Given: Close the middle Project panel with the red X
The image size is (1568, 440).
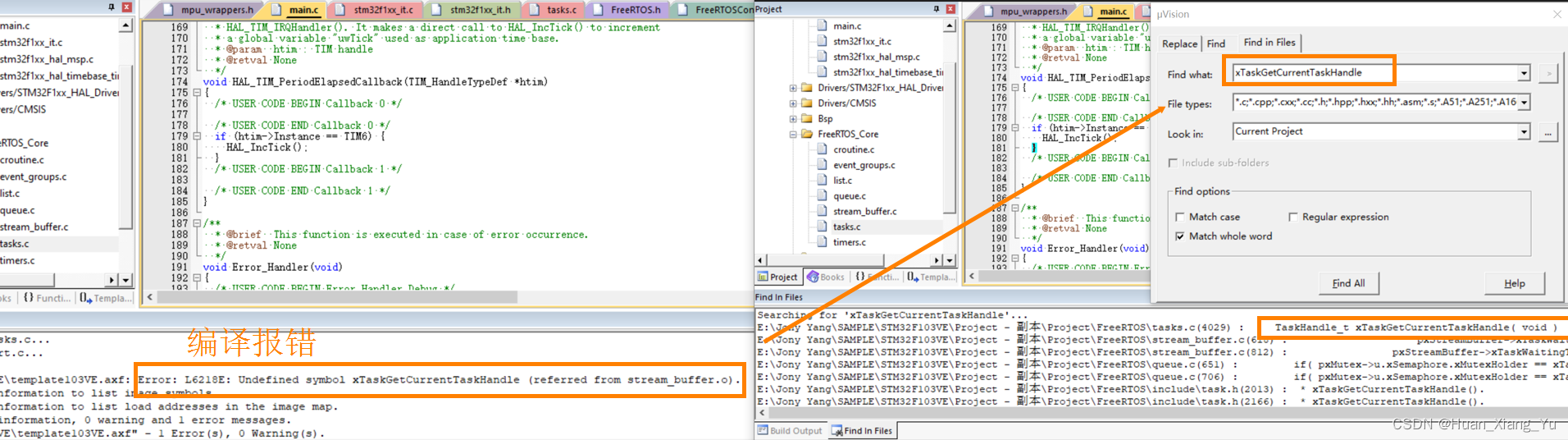Looking at the screenshot, I should click(950, 9).
